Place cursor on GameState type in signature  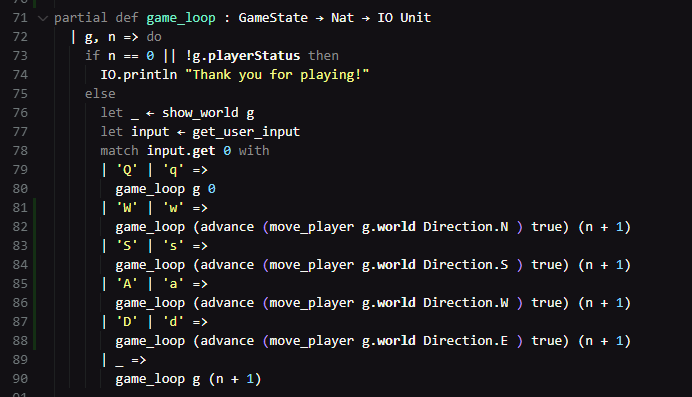[x=273, y=18]
